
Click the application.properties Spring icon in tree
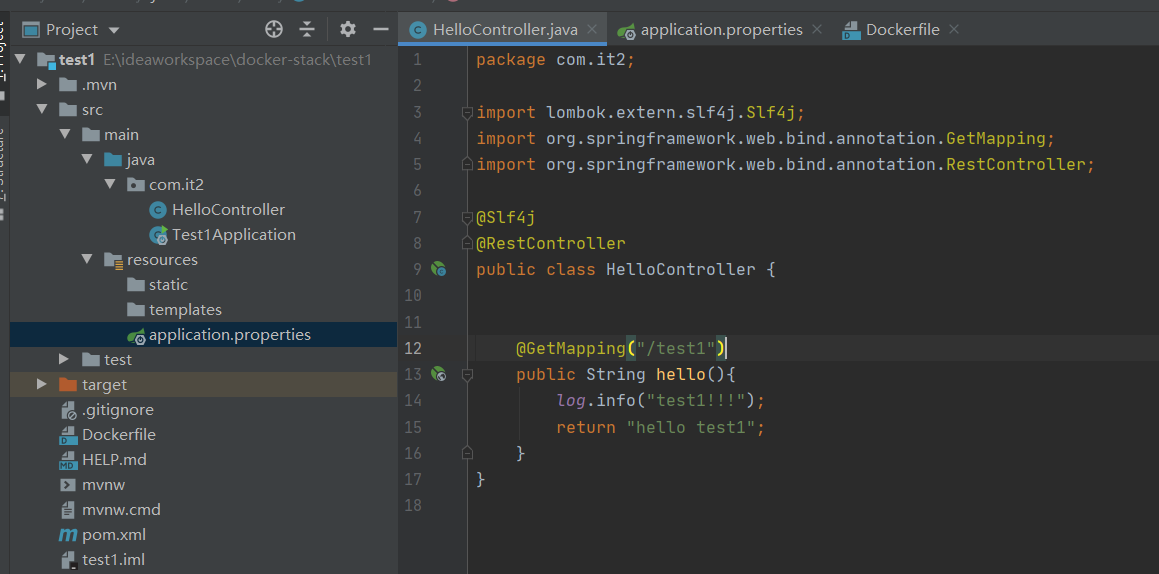(136, 335)
